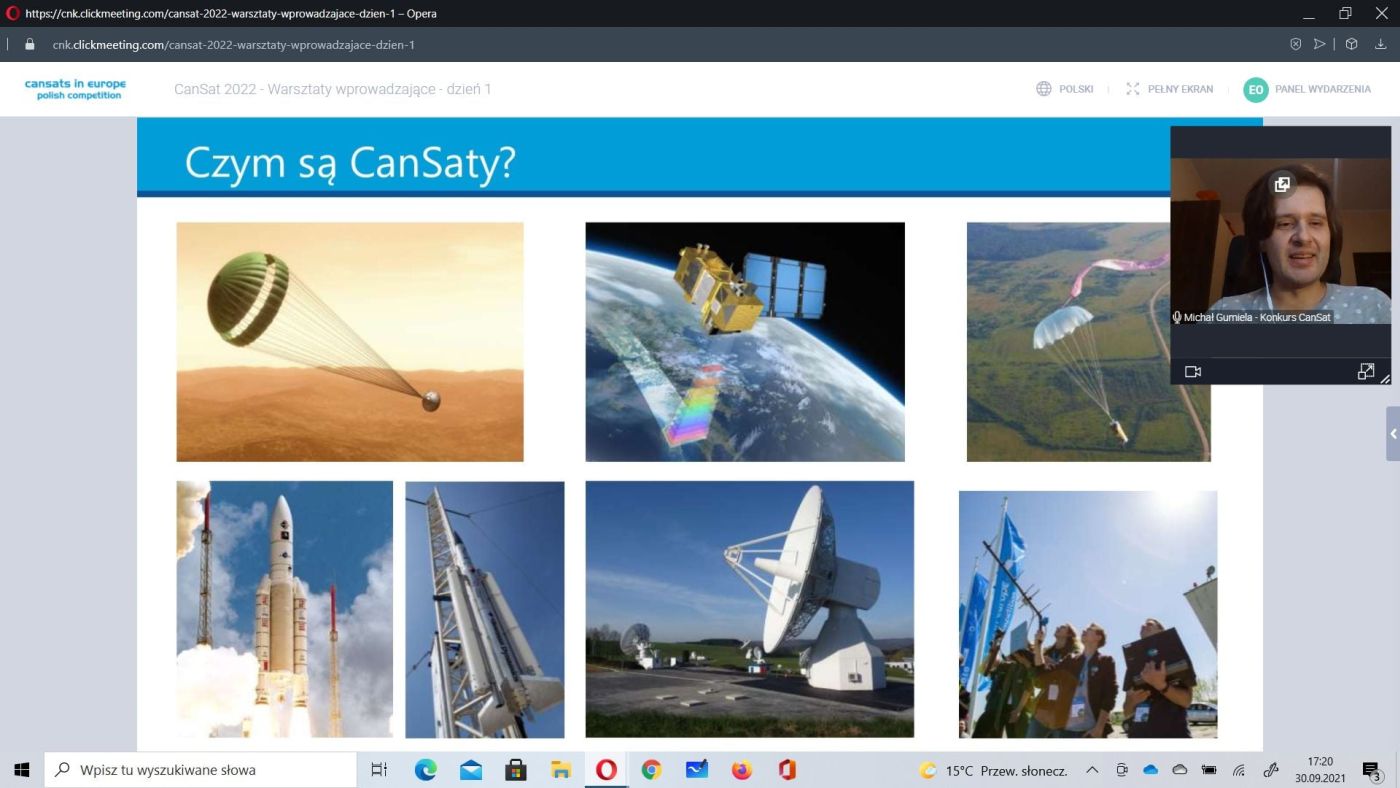
Task: Click the site padlock security icon
Action: (29, 44)
